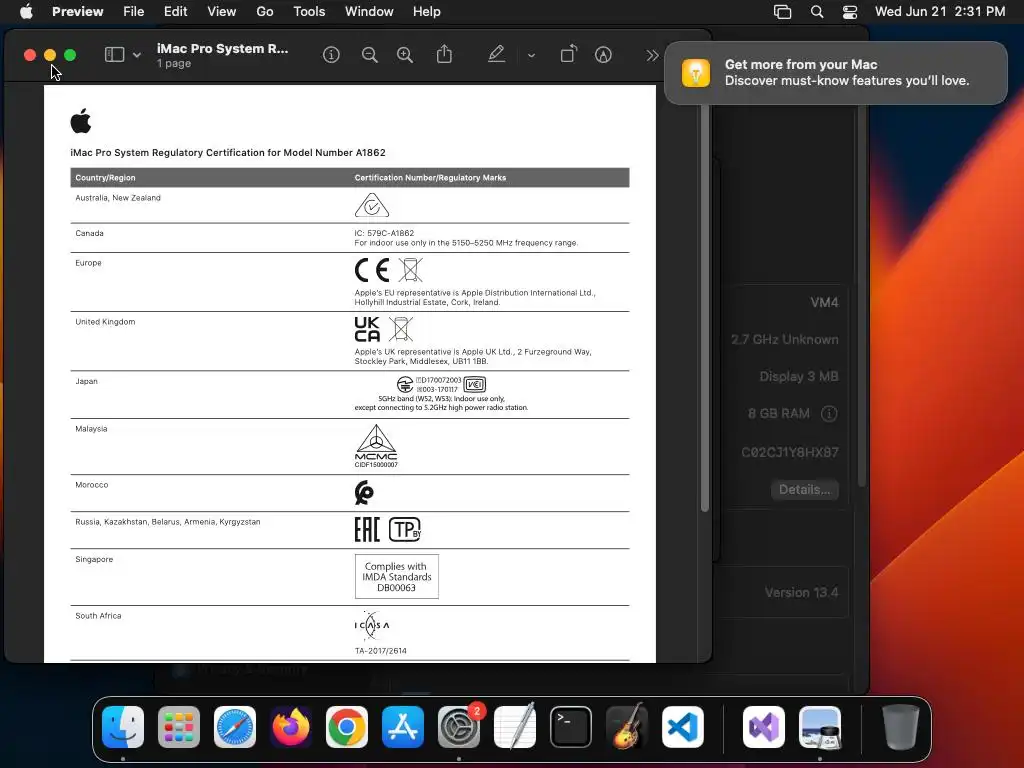This screenshot has height=768, width=1024.
Task: Click the EAC mark in Russia row
Action: tap(366, 530)
